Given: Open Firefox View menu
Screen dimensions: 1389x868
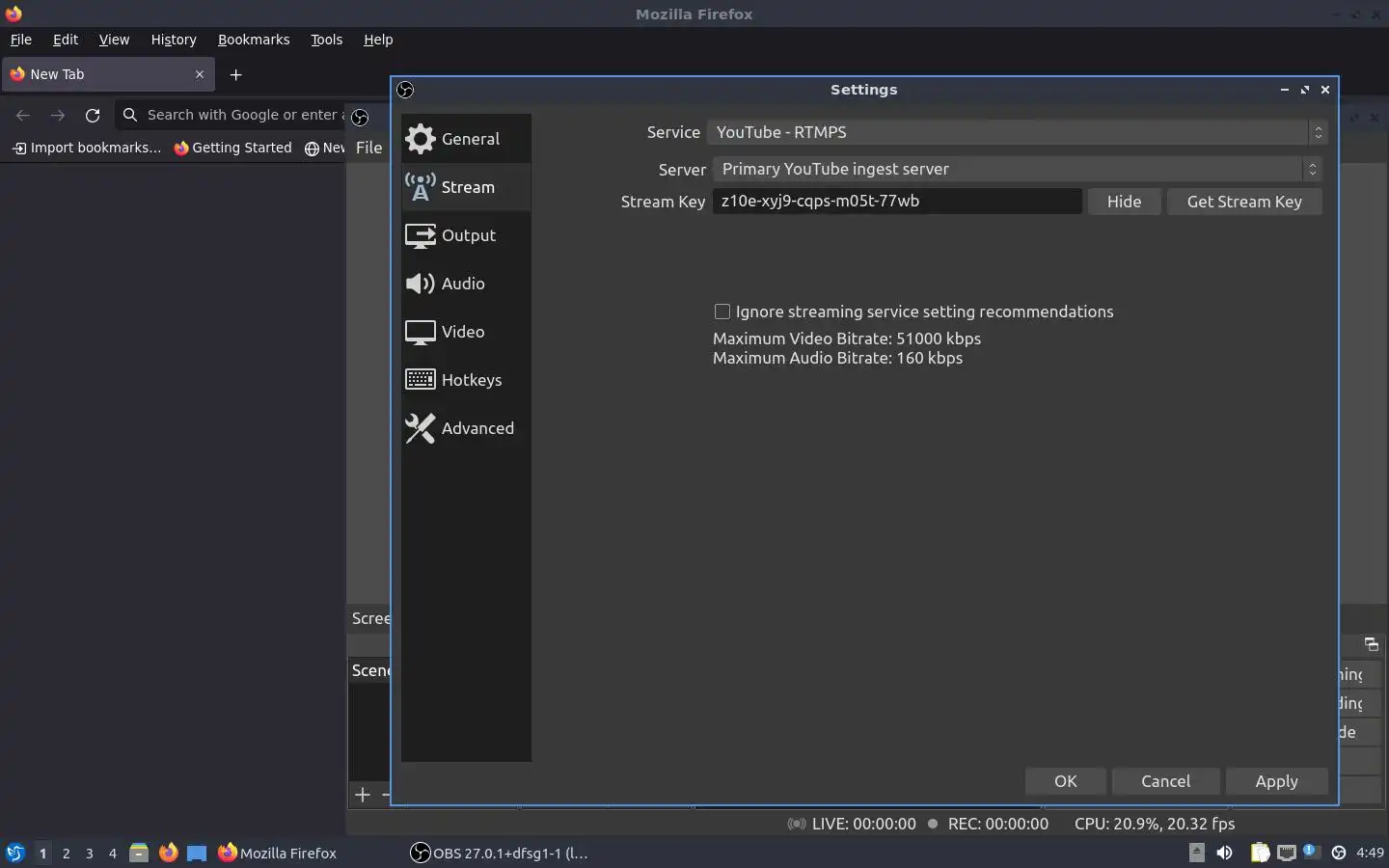Looking at the screenshot, I should point(114,40).
